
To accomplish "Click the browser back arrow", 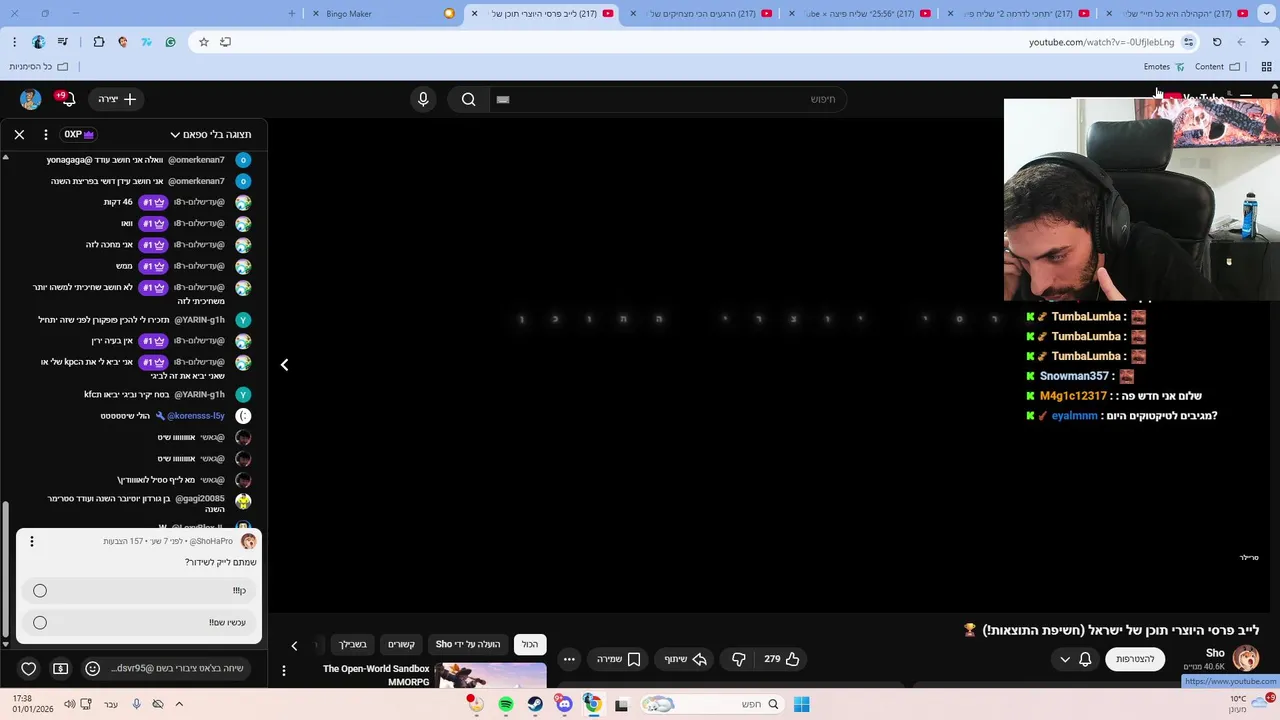I will [1241, 42].
